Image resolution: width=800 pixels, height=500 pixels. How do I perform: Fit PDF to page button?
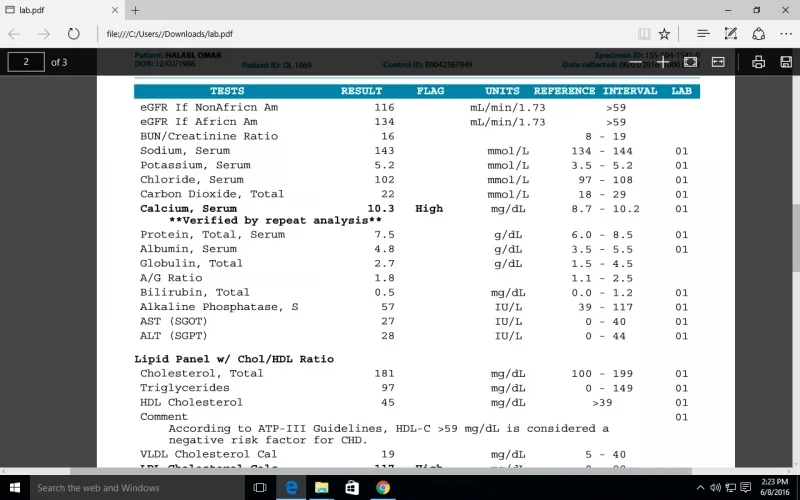click(x=690, y=62)
